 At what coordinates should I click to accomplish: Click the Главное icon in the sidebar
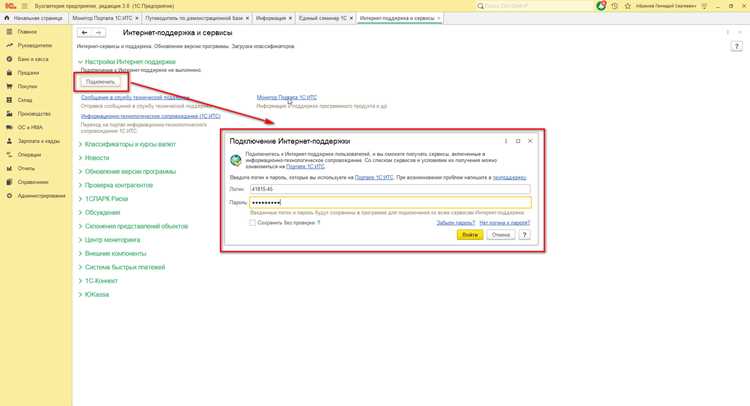coord(9,32)
